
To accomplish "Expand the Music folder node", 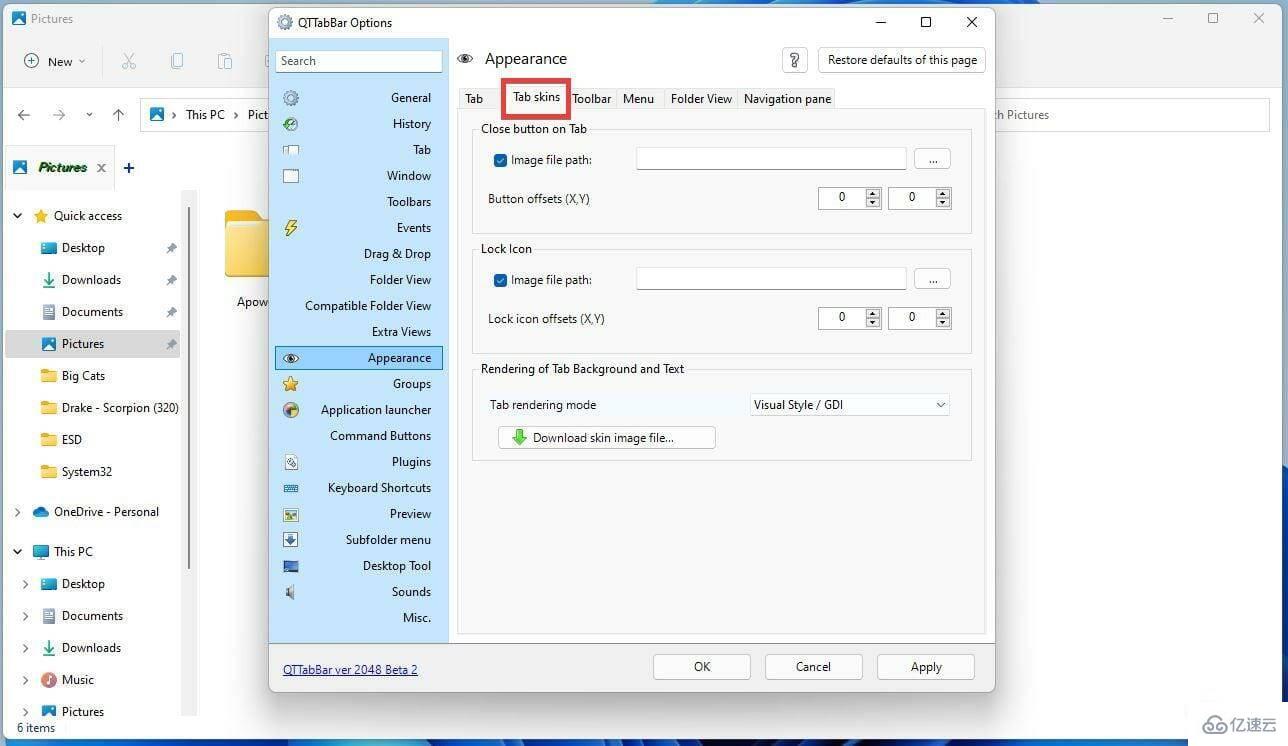I will coord(26,680).
